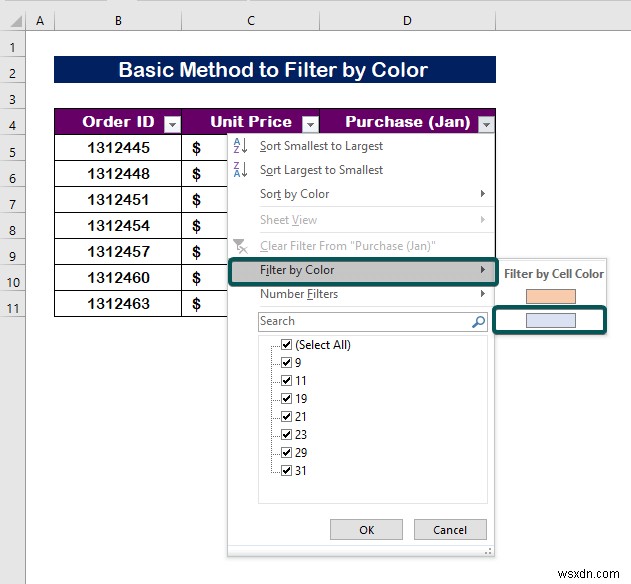Open the Sort by Color menu entry
Viewport: 631px width, 584px height.
[x=361, y=194]
